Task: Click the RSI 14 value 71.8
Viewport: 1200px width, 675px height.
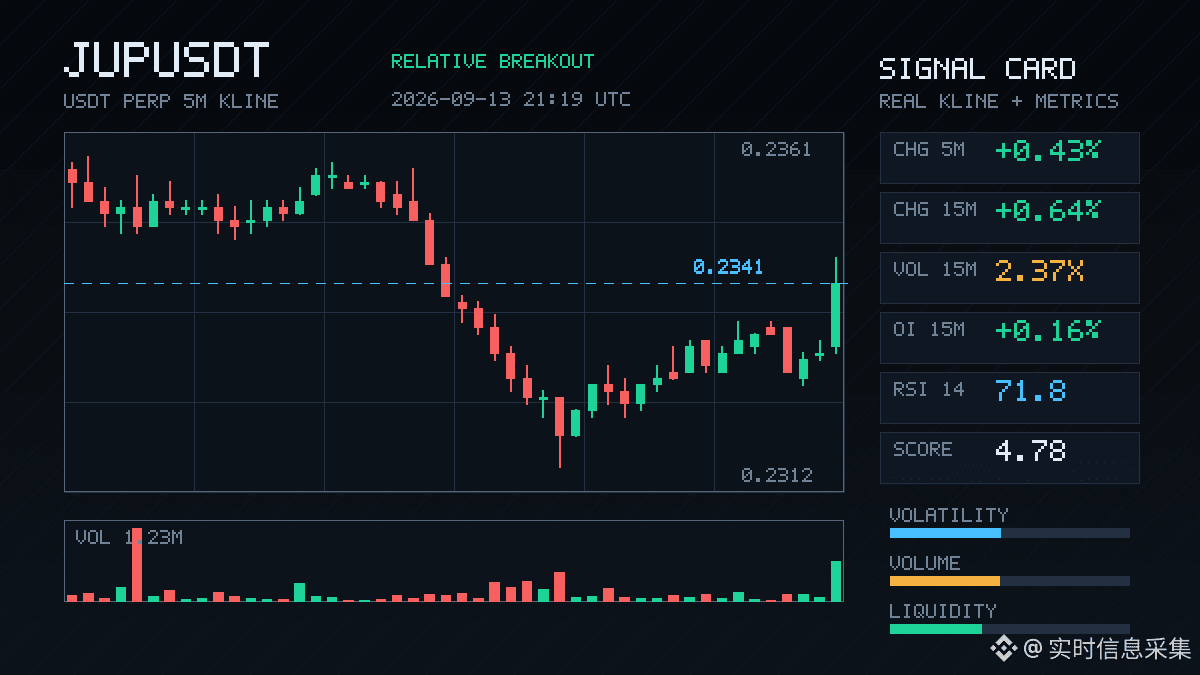Action: [x=1030, y=390]
